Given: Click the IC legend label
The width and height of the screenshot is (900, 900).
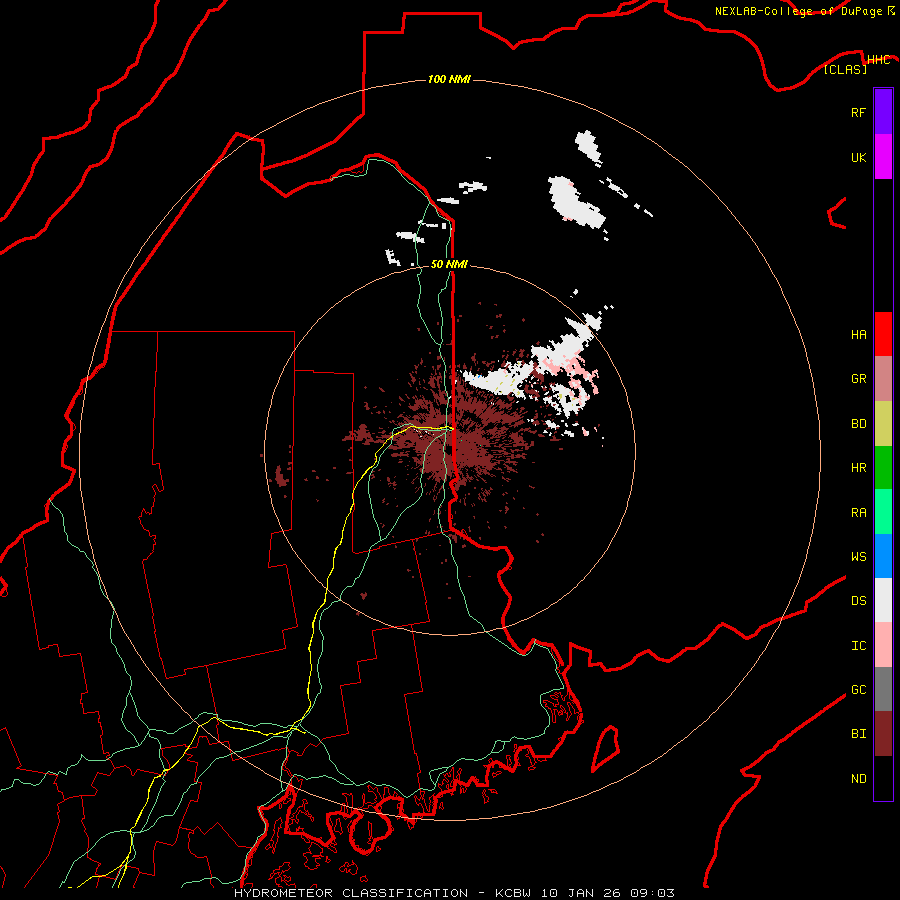Looking at the screenshot, I should point(858,645).
